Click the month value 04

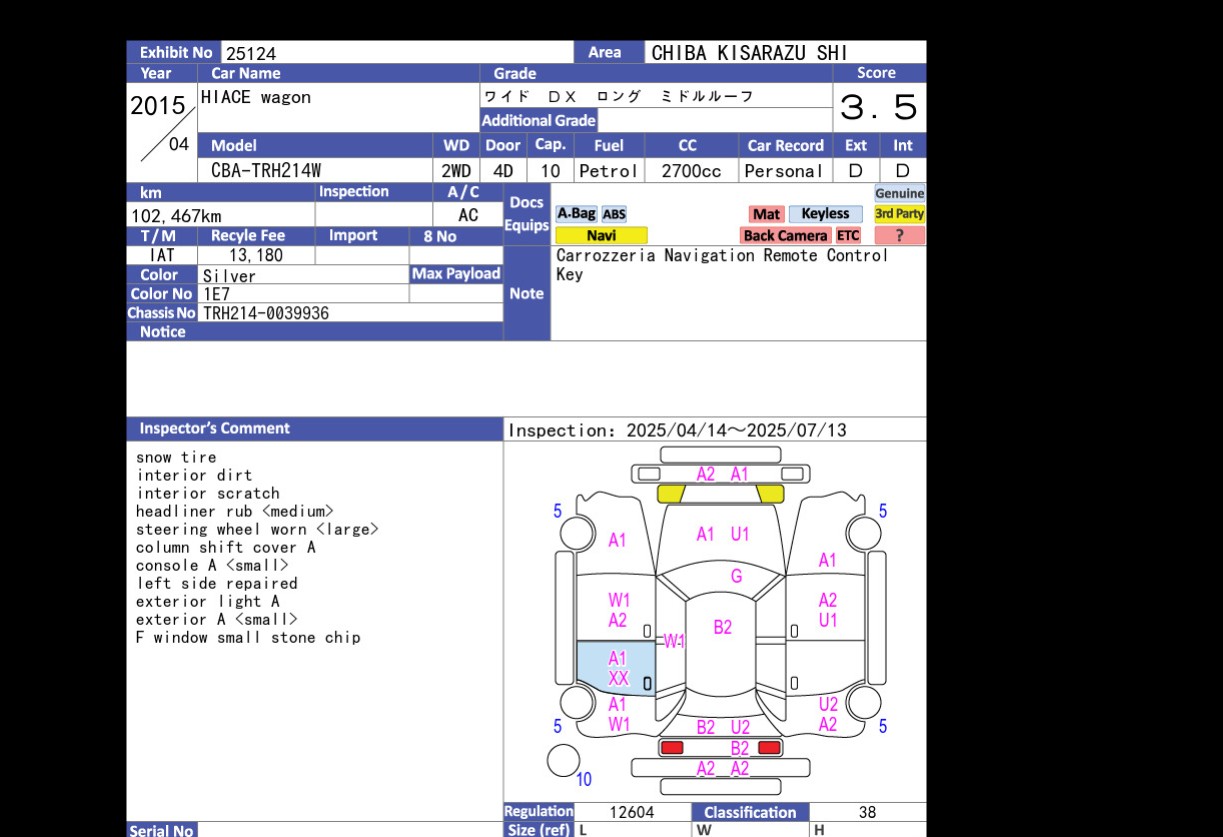(x=179, y=144)
